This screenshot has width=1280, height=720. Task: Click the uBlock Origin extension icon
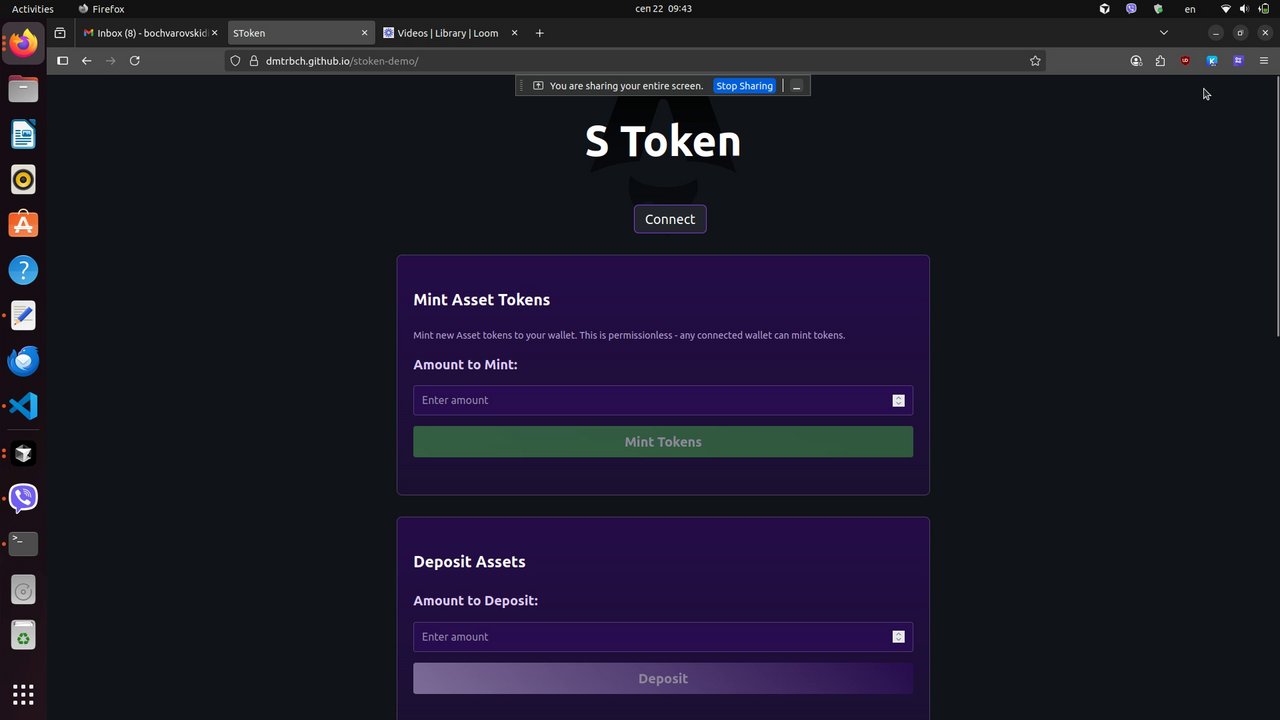pos(1185,61)
